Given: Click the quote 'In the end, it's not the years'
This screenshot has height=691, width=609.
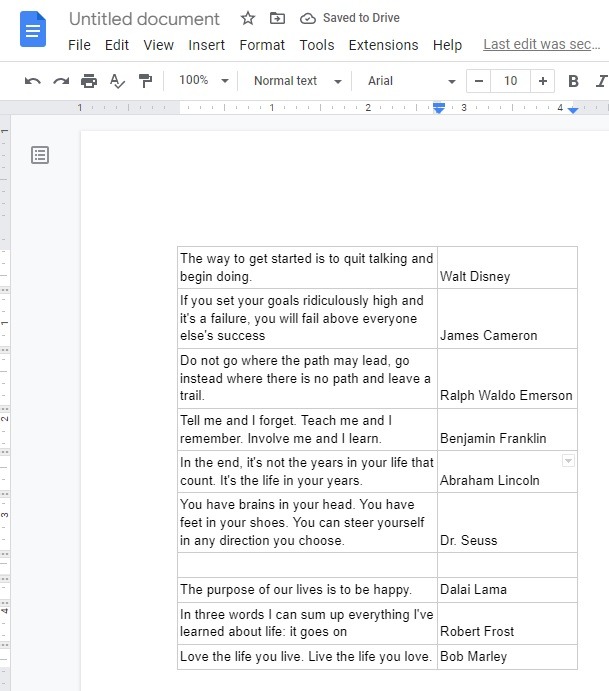Looking at the screenshot, I should pyautogui.click(x=306, y=472).
